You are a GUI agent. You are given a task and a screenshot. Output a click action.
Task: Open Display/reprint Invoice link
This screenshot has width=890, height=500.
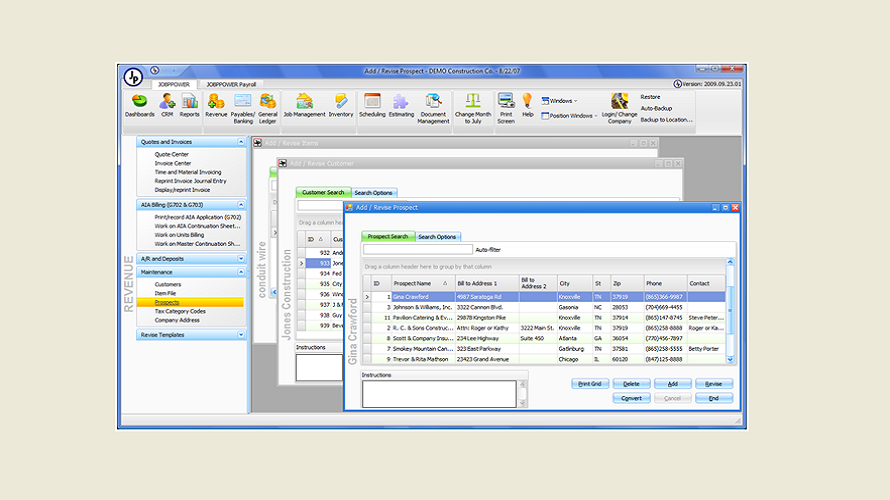pos(182,190)
